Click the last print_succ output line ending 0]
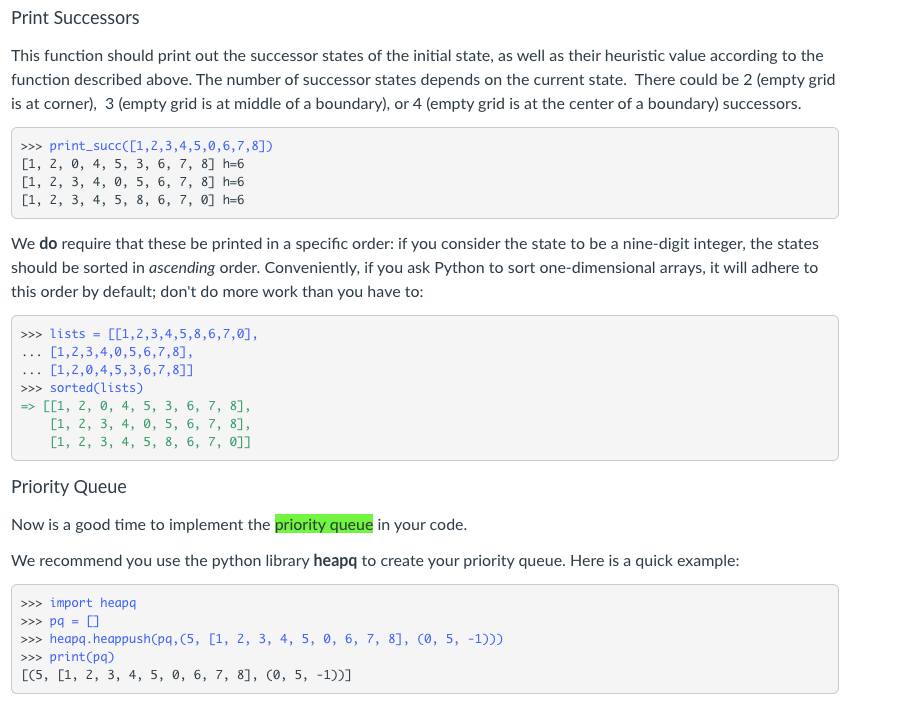Viewport: 903px width, 705px height. pyautogui.click(x=132, y=200)
